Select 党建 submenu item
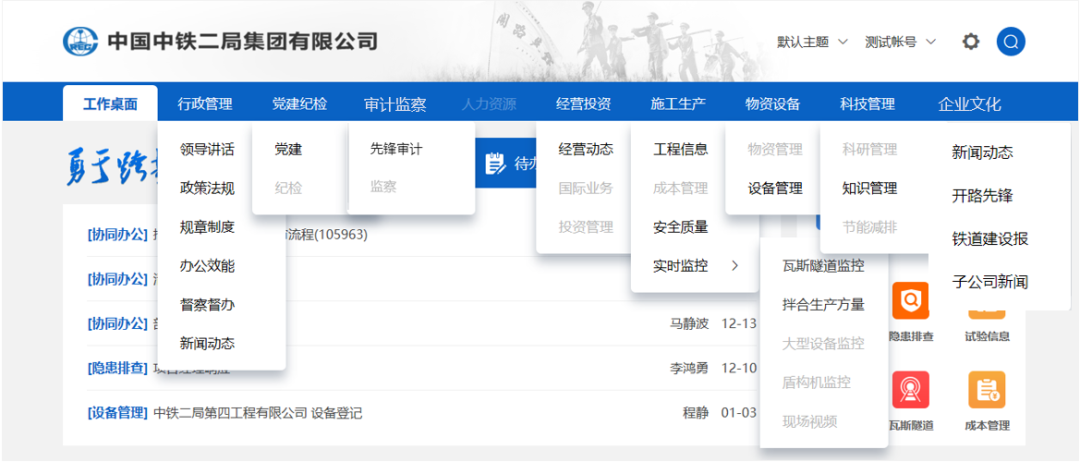Viewport: 1080px width, 462px height. coord(288,149)
